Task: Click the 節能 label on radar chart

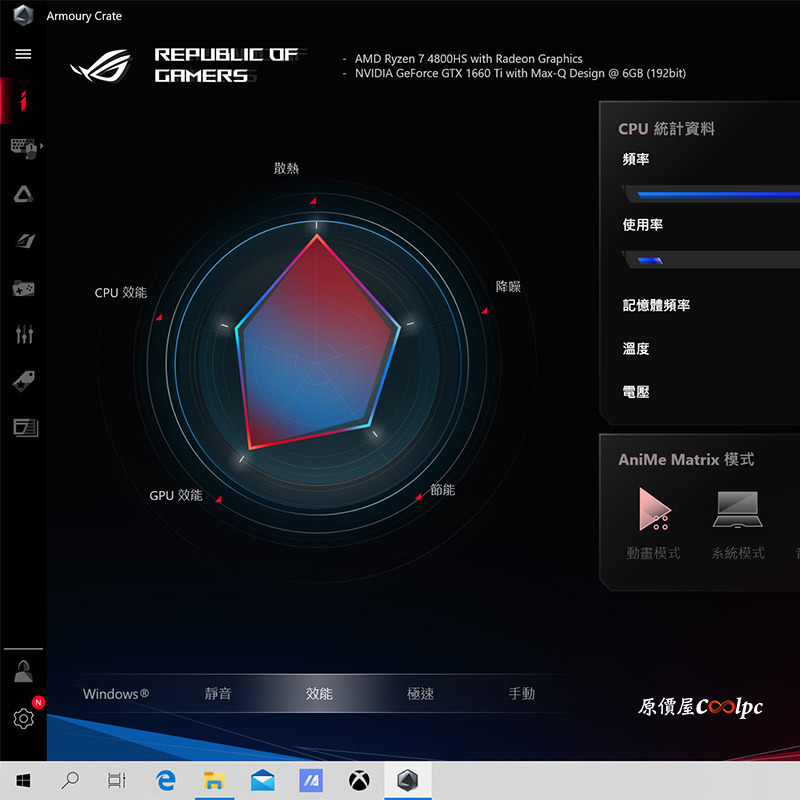Action: [x=442, y=490]
